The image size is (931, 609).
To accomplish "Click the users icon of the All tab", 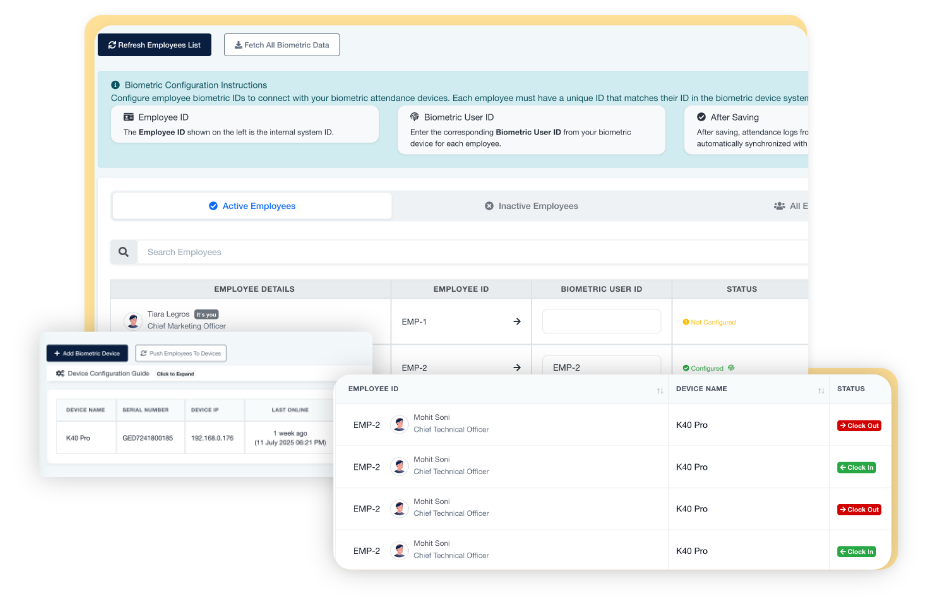I will coord(779,206).
